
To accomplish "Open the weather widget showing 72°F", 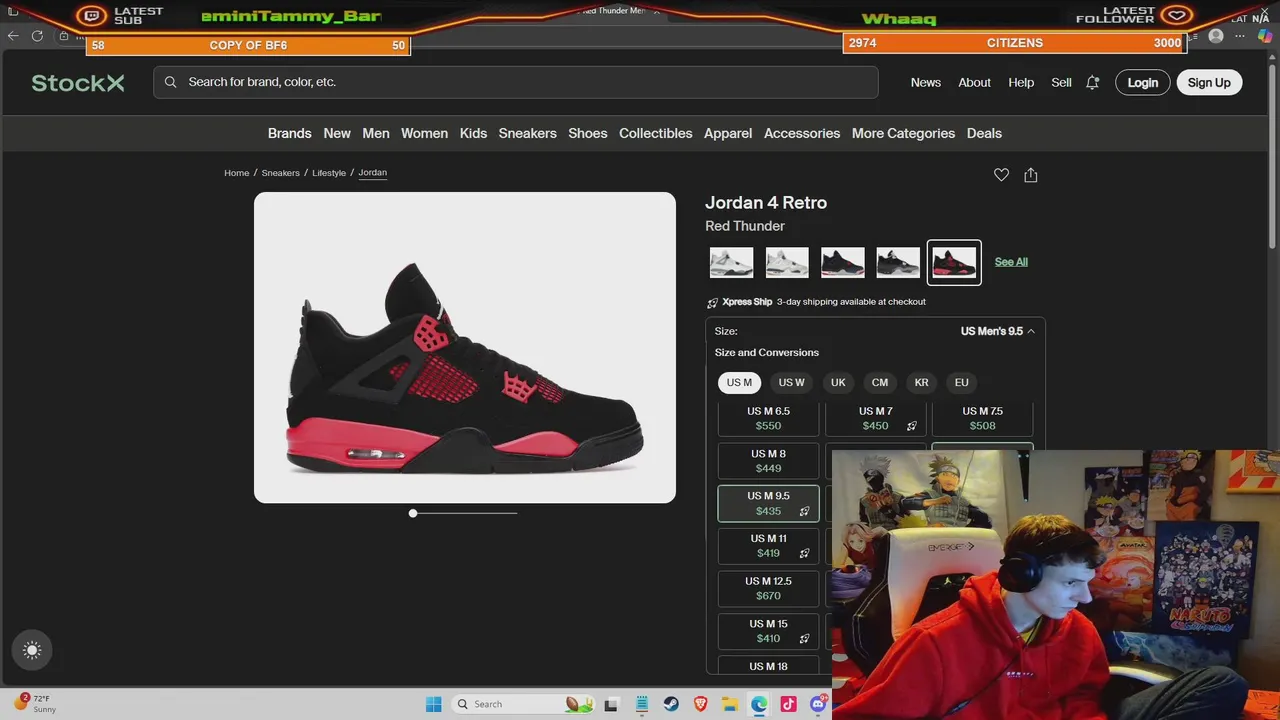I will 35,703.
